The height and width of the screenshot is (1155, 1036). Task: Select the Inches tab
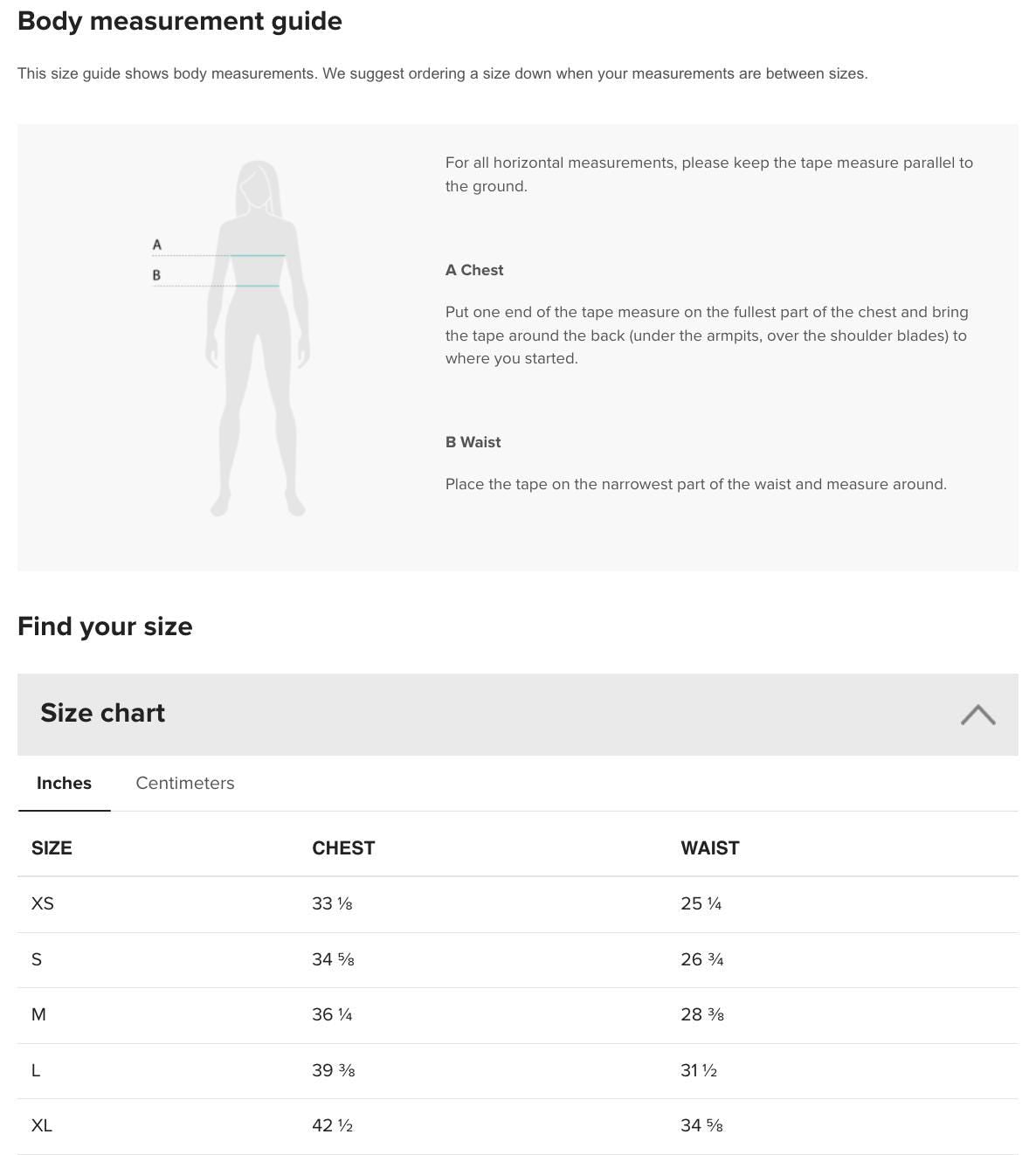pos(64,783)
